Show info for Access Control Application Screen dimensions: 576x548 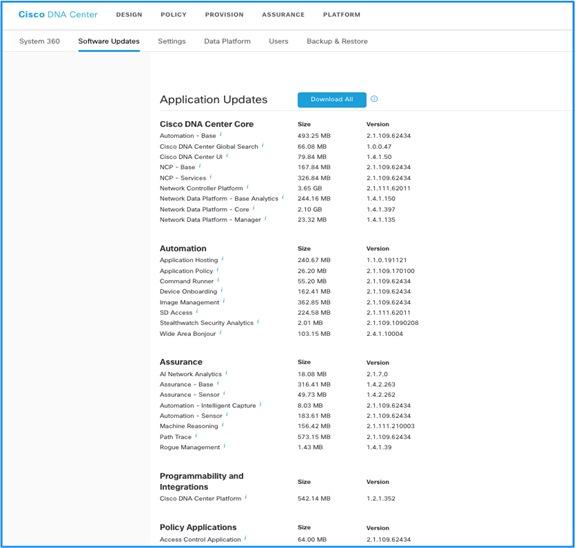245,538
